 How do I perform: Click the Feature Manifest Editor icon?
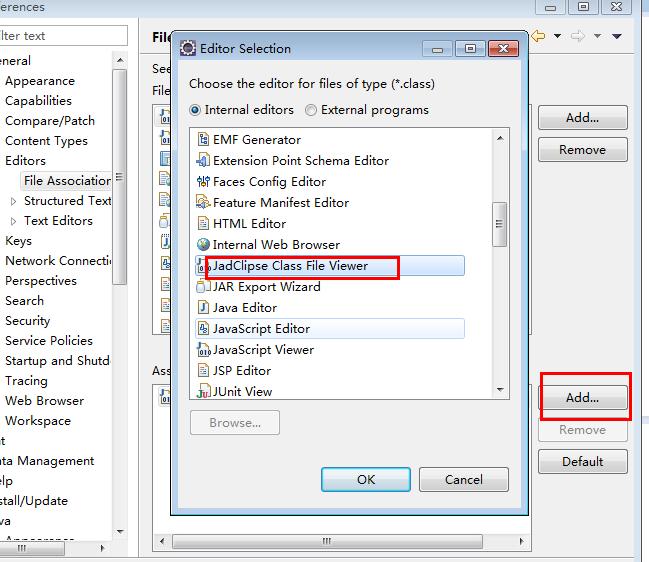click(x=203, y=202)
